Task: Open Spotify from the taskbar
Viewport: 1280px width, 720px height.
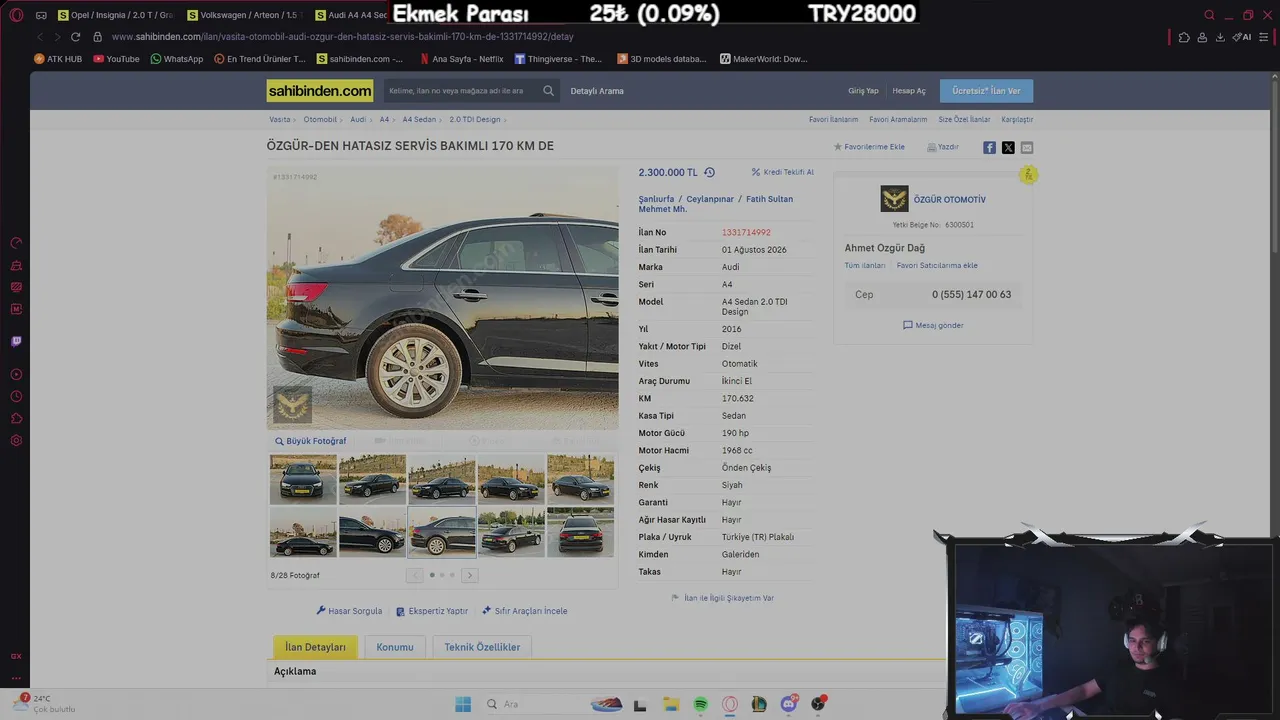Action: tap(700, 704)
